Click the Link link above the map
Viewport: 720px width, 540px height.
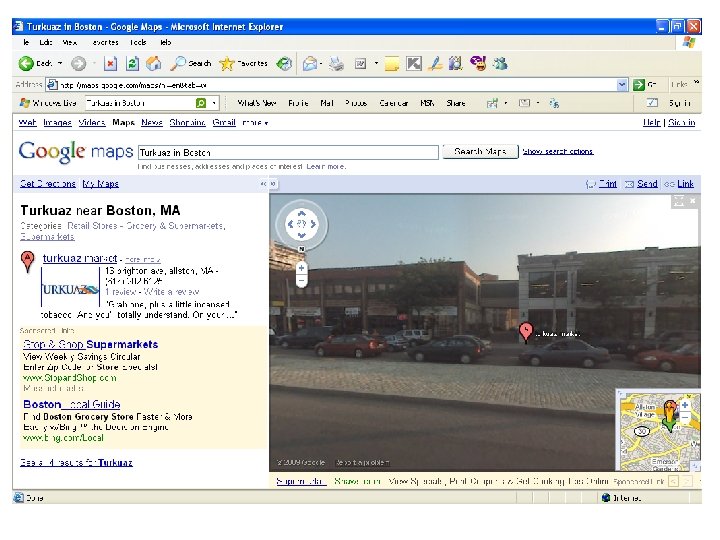click(686, 184)
